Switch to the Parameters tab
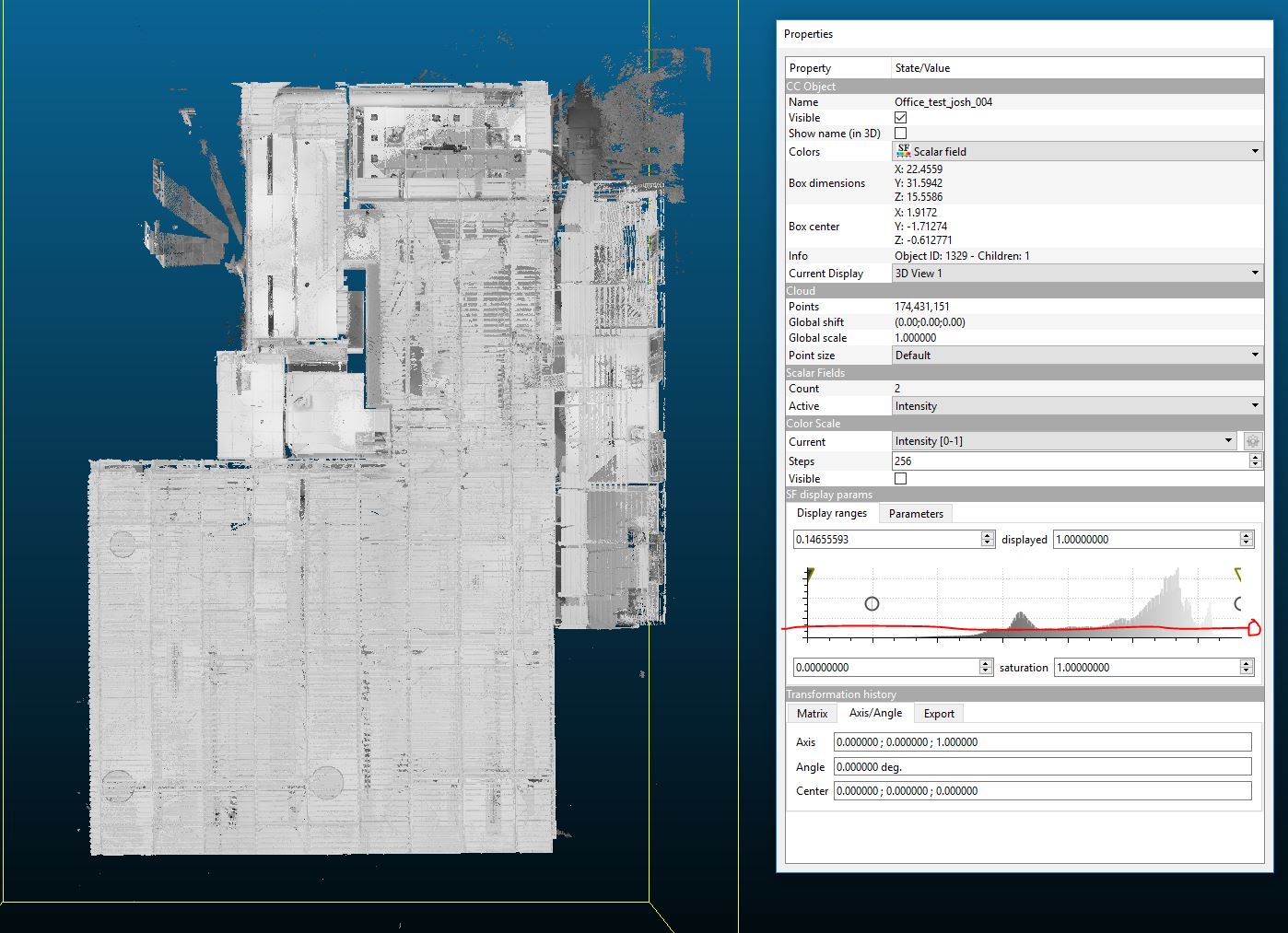1288x933 pixels. click(915, 514)
